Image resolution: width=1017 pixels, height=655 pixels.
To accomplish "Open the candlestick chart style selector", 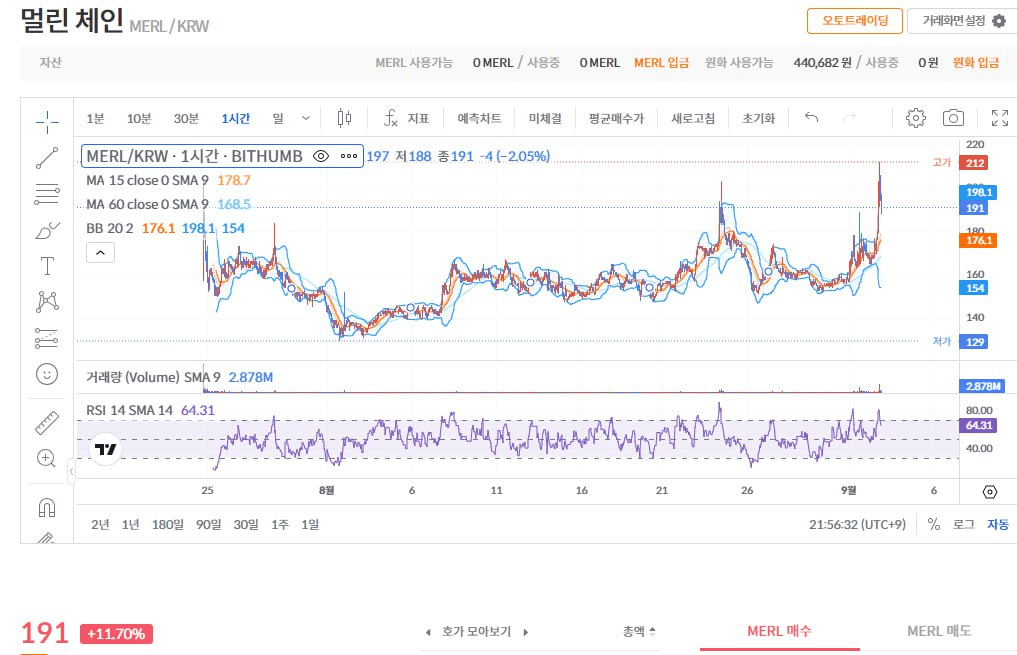I will tap(344, 118).
